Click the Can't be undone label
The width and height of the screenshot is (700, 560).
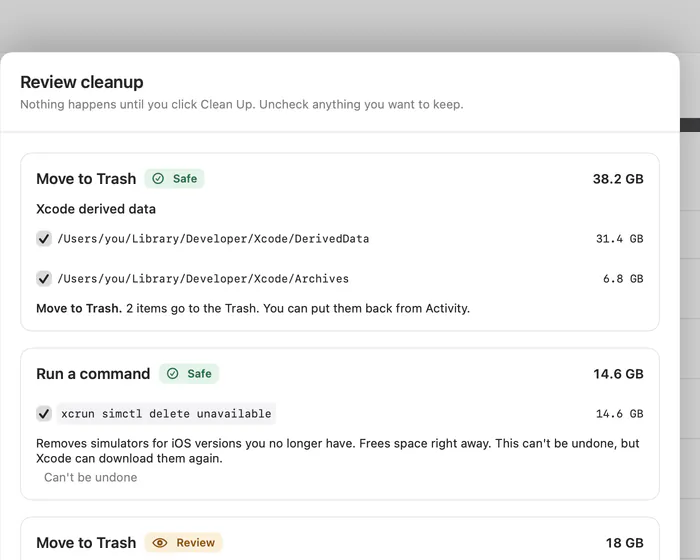click(x=91, y=477)
